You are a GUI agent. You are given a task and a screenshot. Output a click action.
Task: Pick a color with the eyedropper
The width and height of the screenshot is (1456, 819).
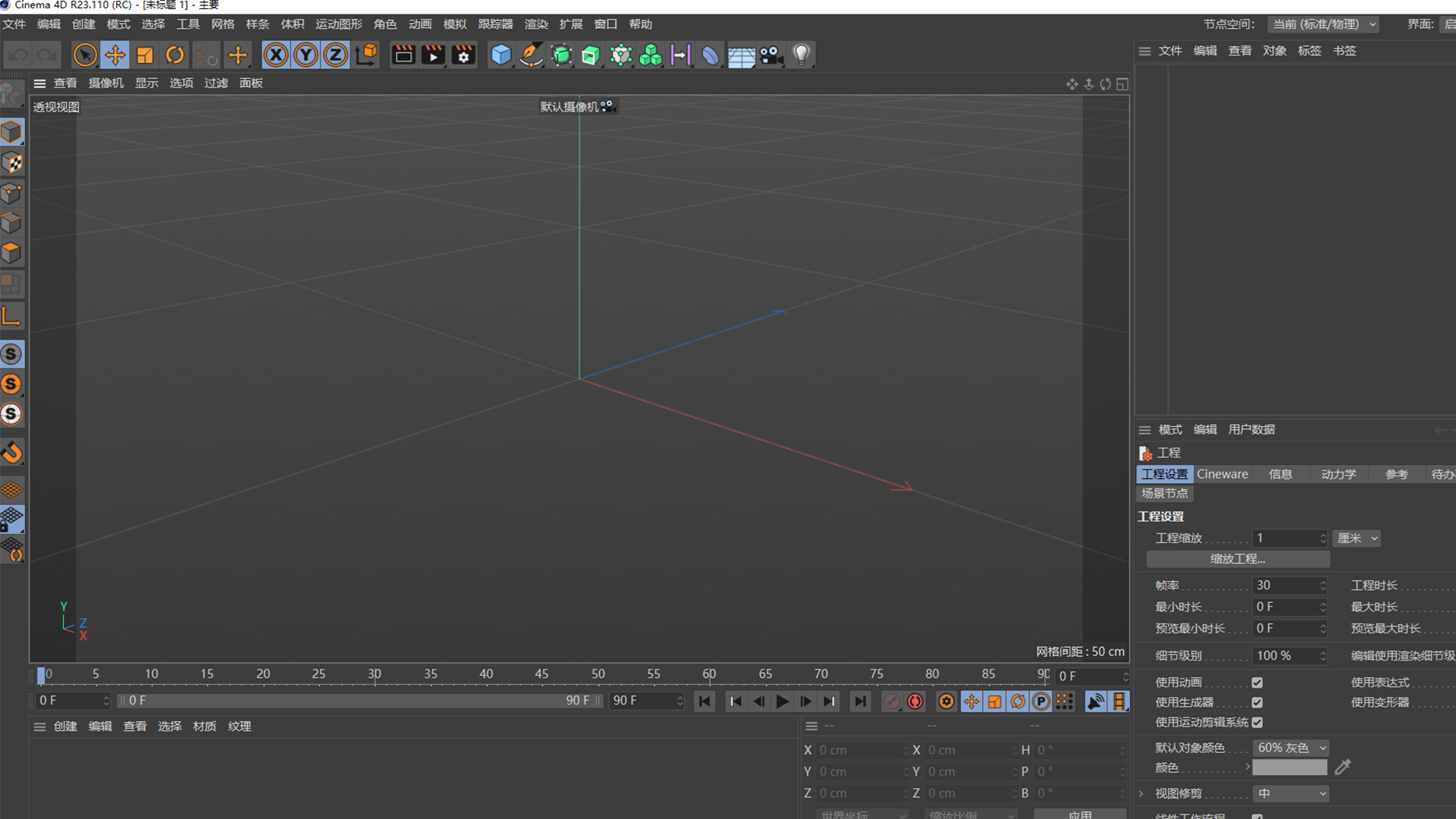(x=1342, y=767)
